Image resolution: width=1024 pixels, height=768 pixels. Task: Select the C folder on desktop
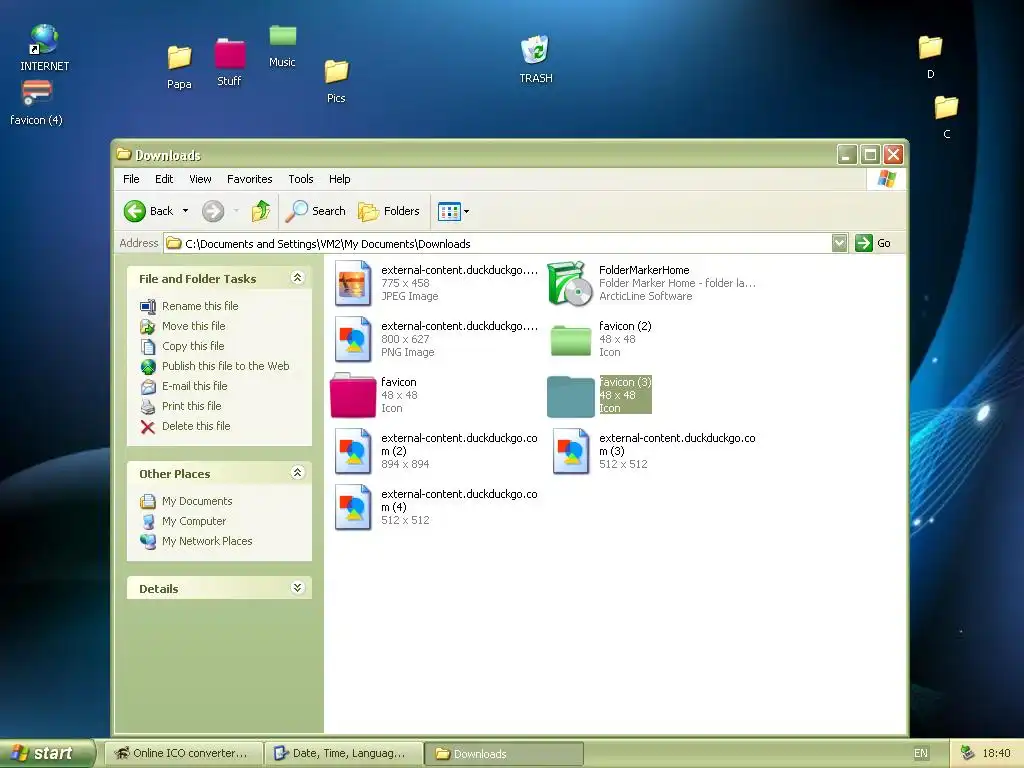[946, 117]
